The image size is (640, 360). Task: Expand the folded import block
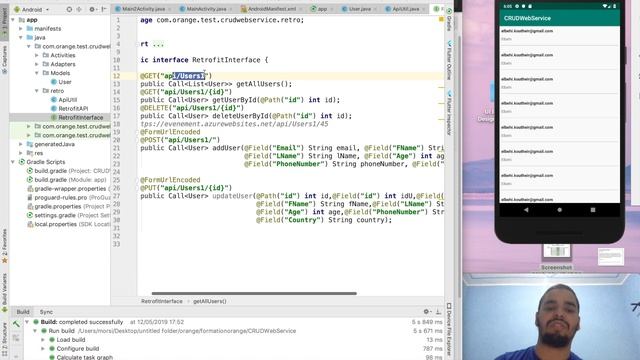158,44
